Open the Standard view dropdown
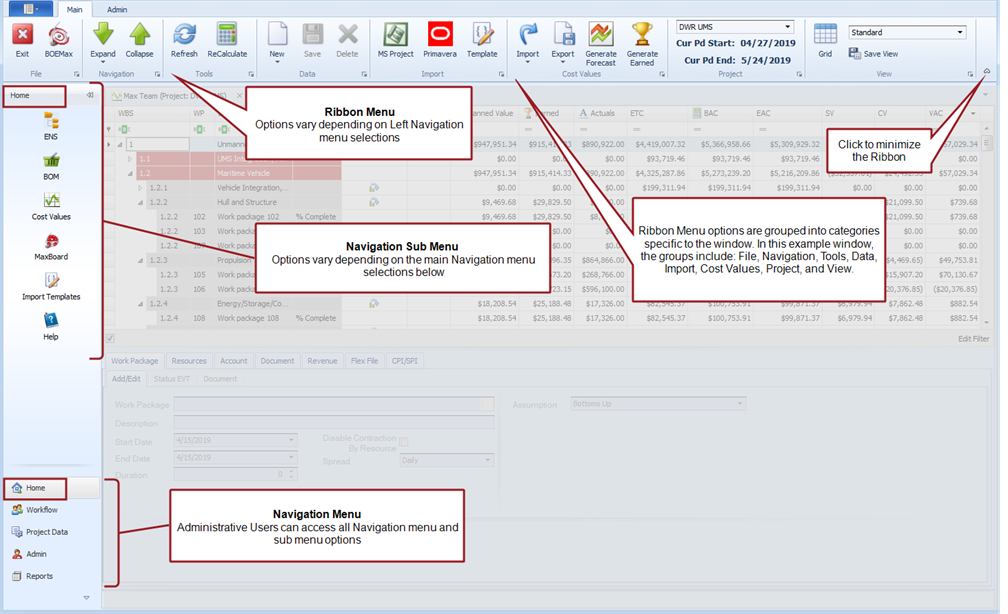 (x=907, y=33)
